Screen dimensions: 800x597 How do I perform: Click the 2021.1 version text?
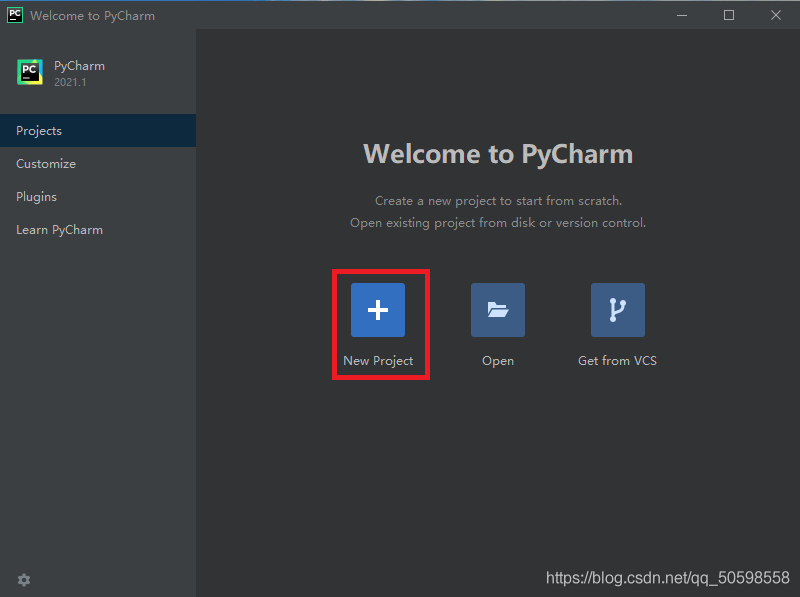(70, 82)
